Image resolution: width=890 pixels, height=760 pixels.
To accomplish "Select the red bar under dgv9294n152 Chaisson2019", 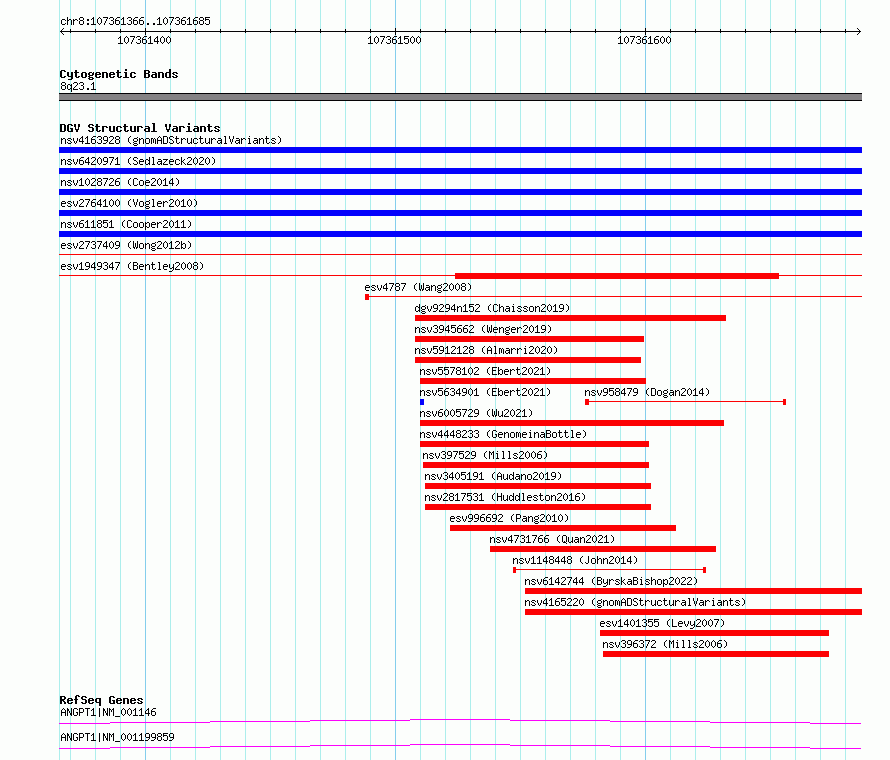I will click(570, 318).
